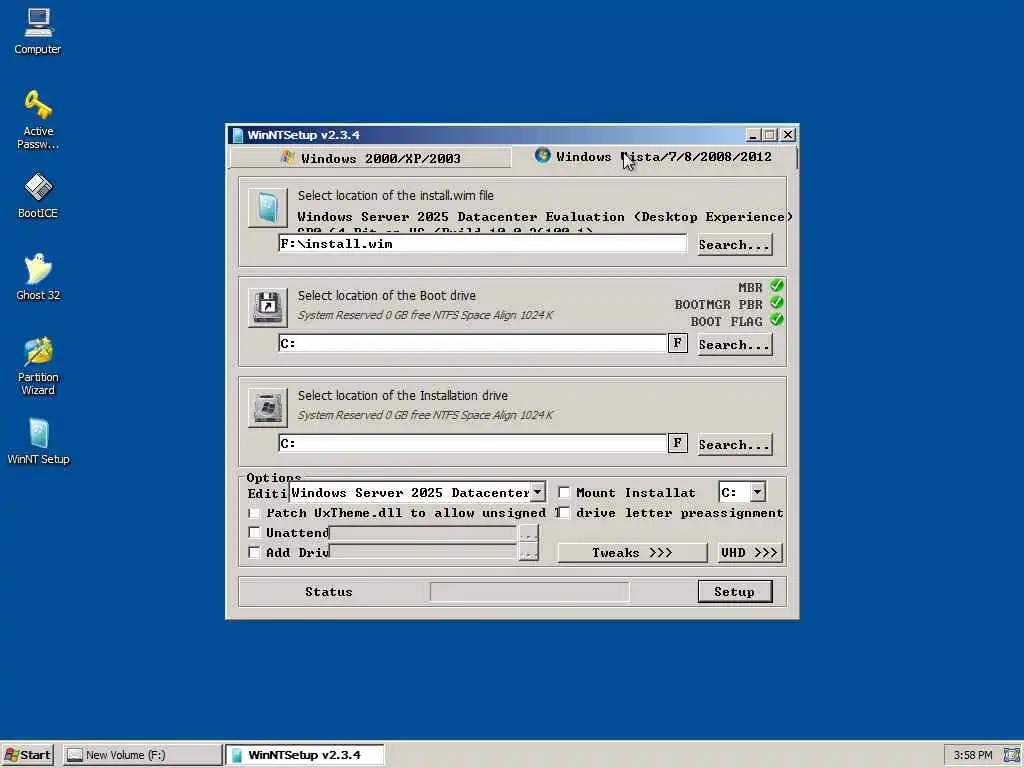The height and width of the screenshot is (768, 1024).
Task: Click Search for the Boot drive
Action: [x=735, y=345]
